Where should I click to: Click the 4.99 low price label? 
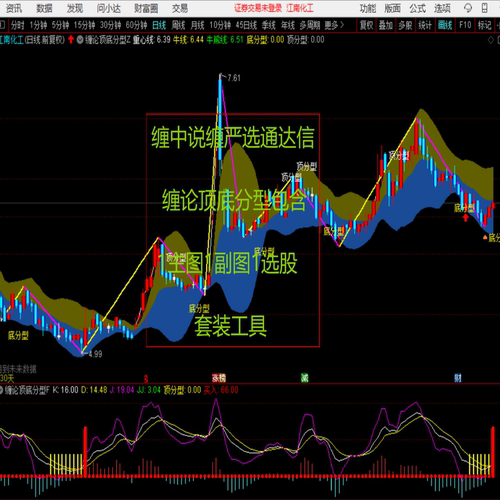tap(95, 354)
